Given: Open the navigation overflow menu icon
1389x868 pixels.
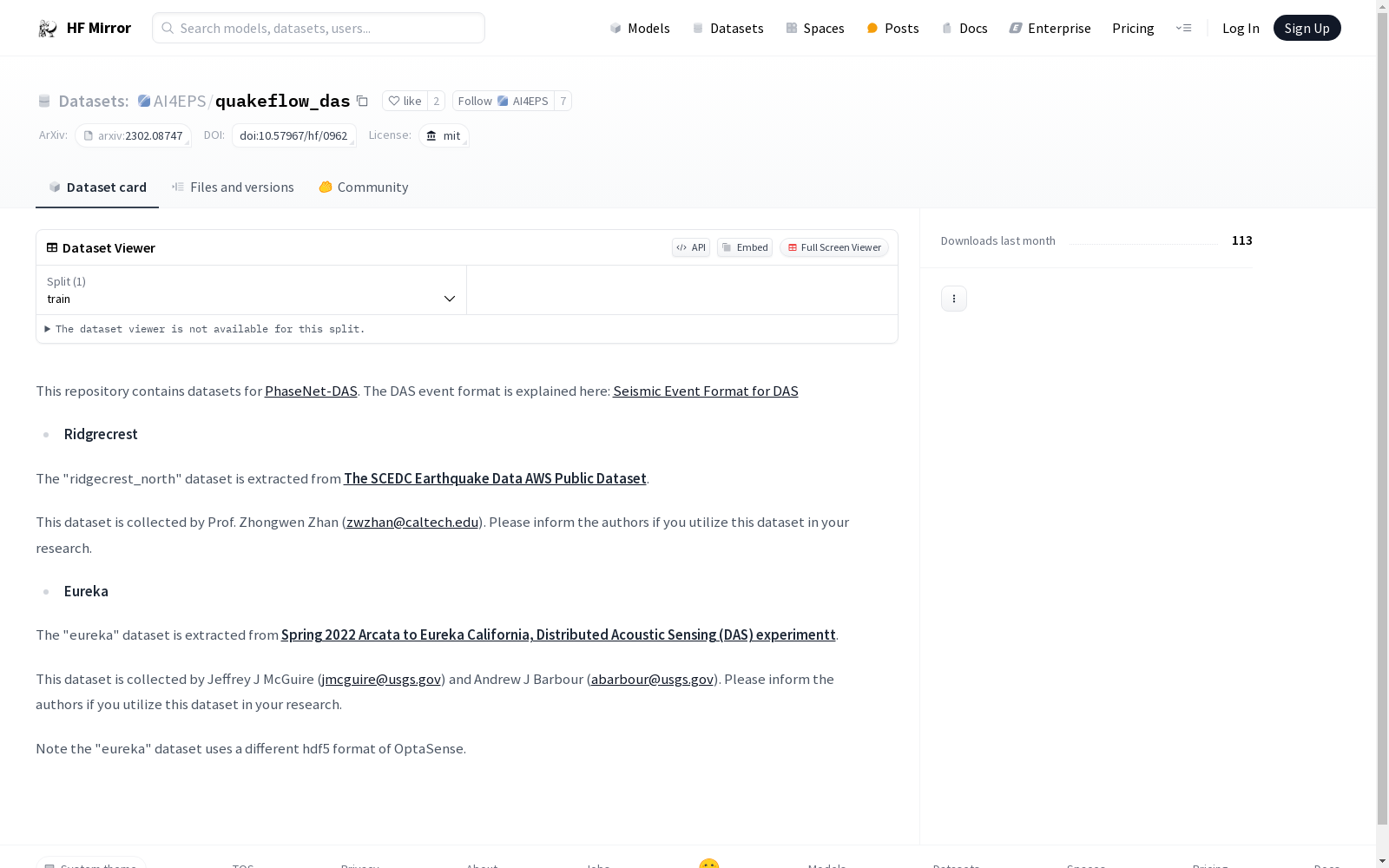Looking at the screenshot, I should tap(1183, 29).
